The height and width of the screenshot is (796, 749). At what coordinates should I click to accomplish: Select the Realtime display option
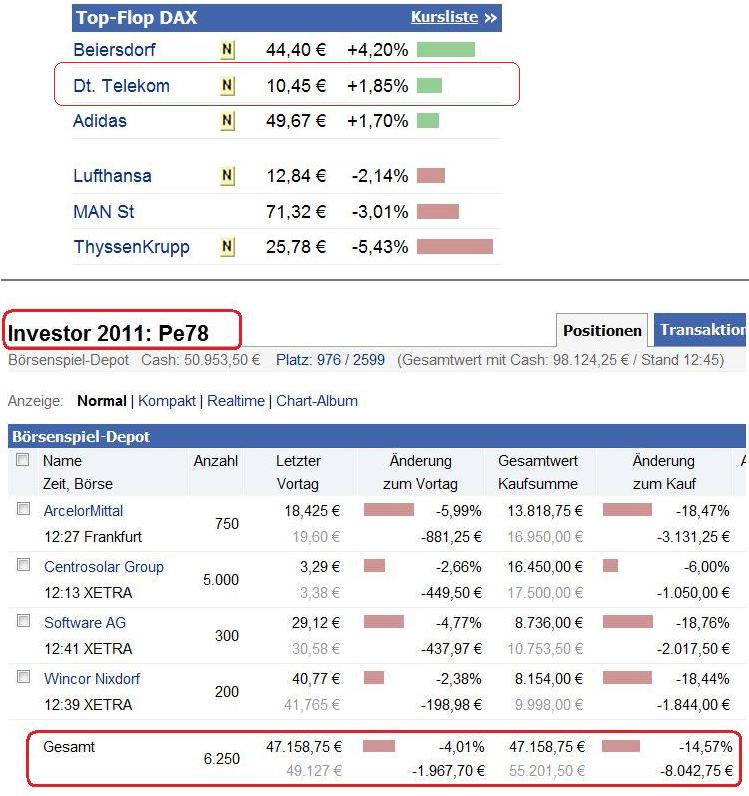236,401
